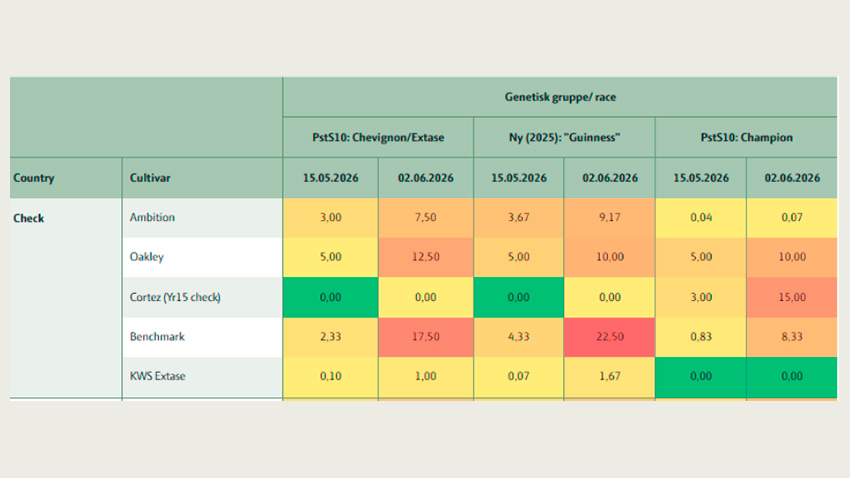This screenshot has height=478, width=850.
Task: Click the Cultivar column header
Action: (x=202, y=178)
